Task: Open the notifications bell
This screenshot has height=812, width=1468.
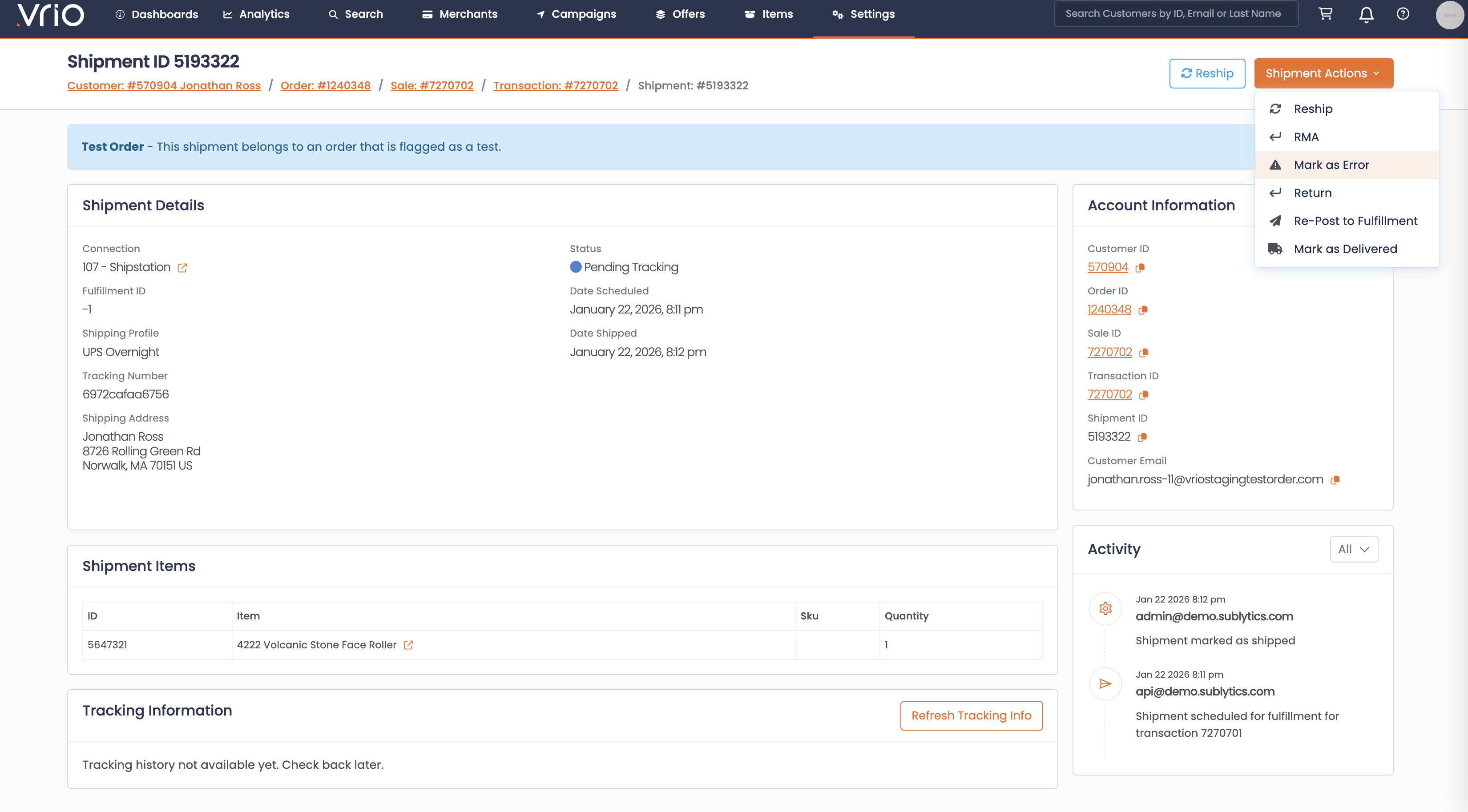Action: (x=1366, y=14)
